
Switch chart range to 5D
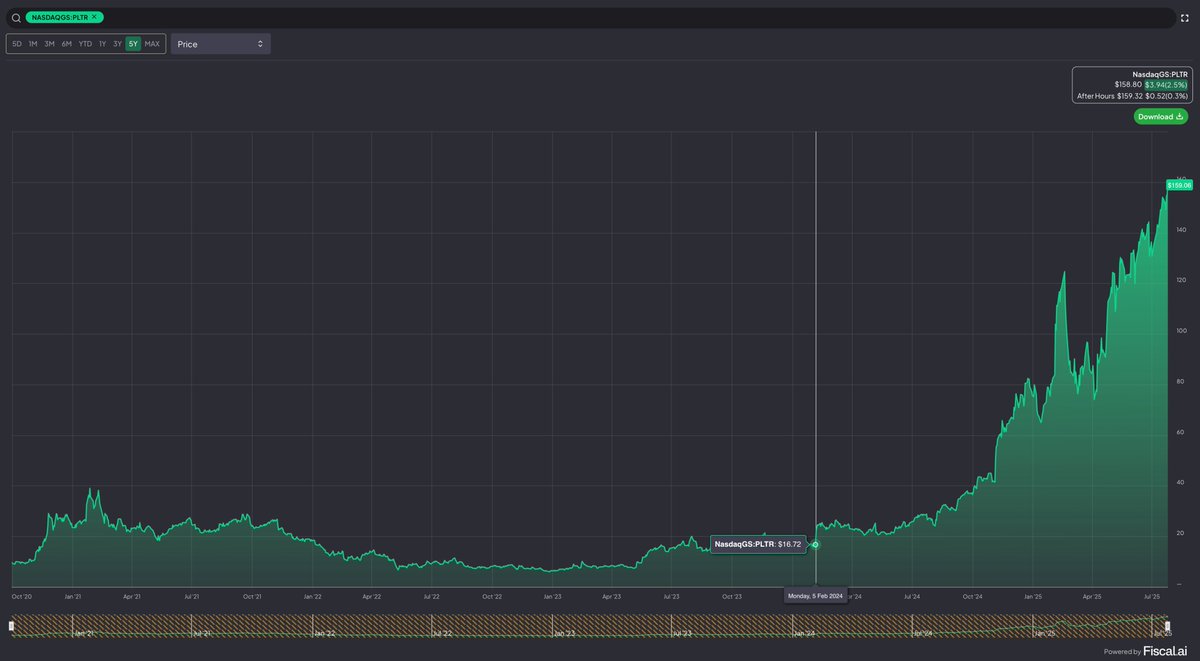17,44
